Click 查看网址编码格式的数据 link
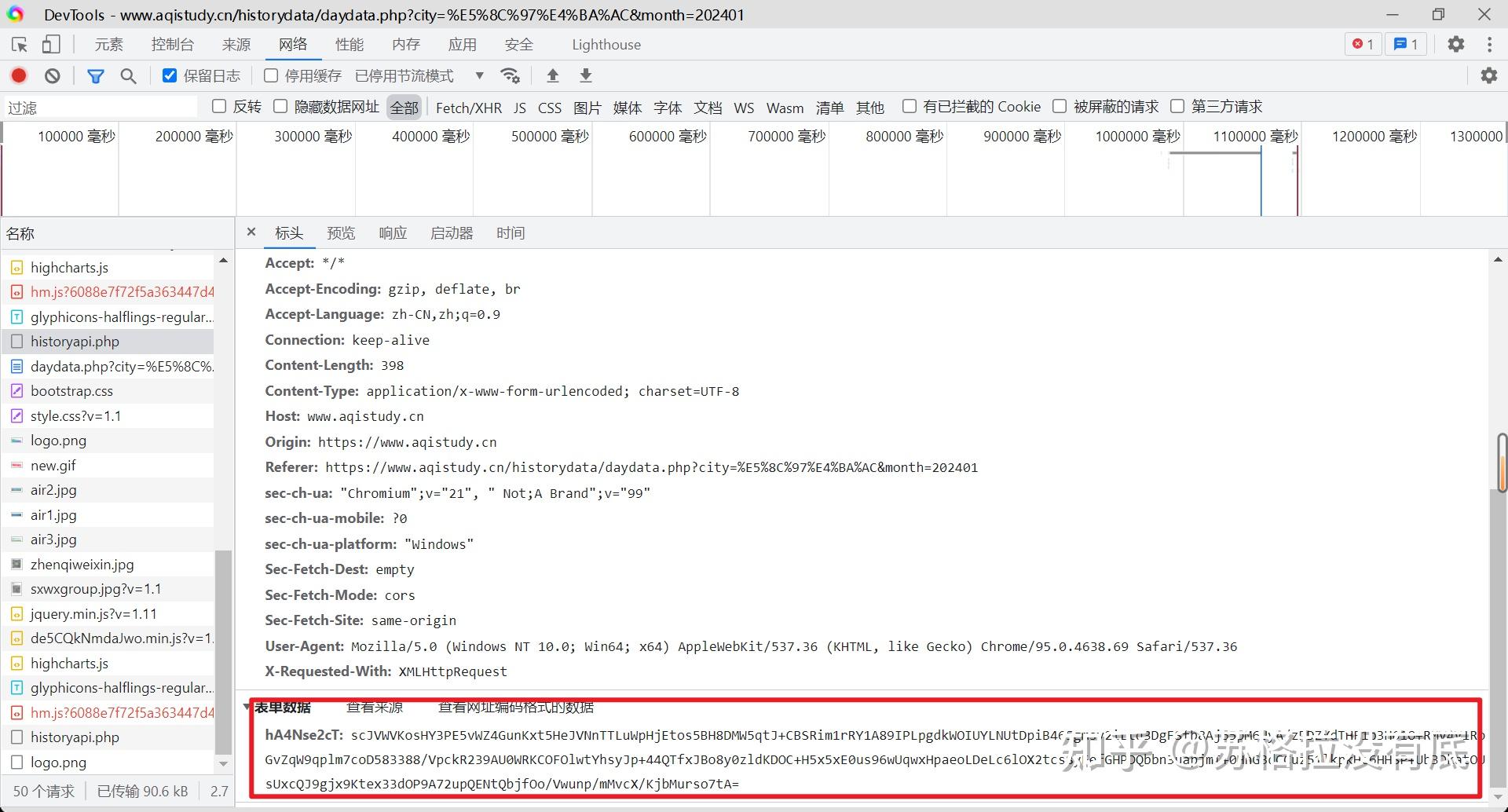The height and width of the screenshot is (812, 1508). (x=517, y=707)
